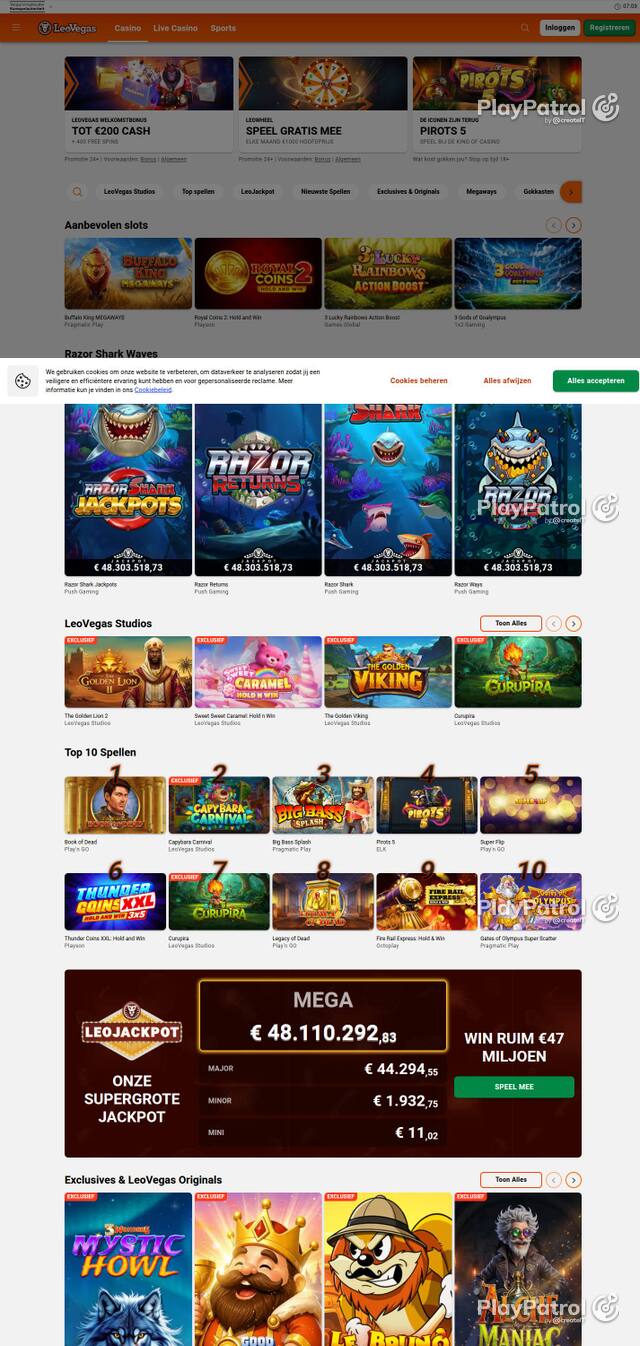Accept all cookies with Alles accepteren

(596, 381)
